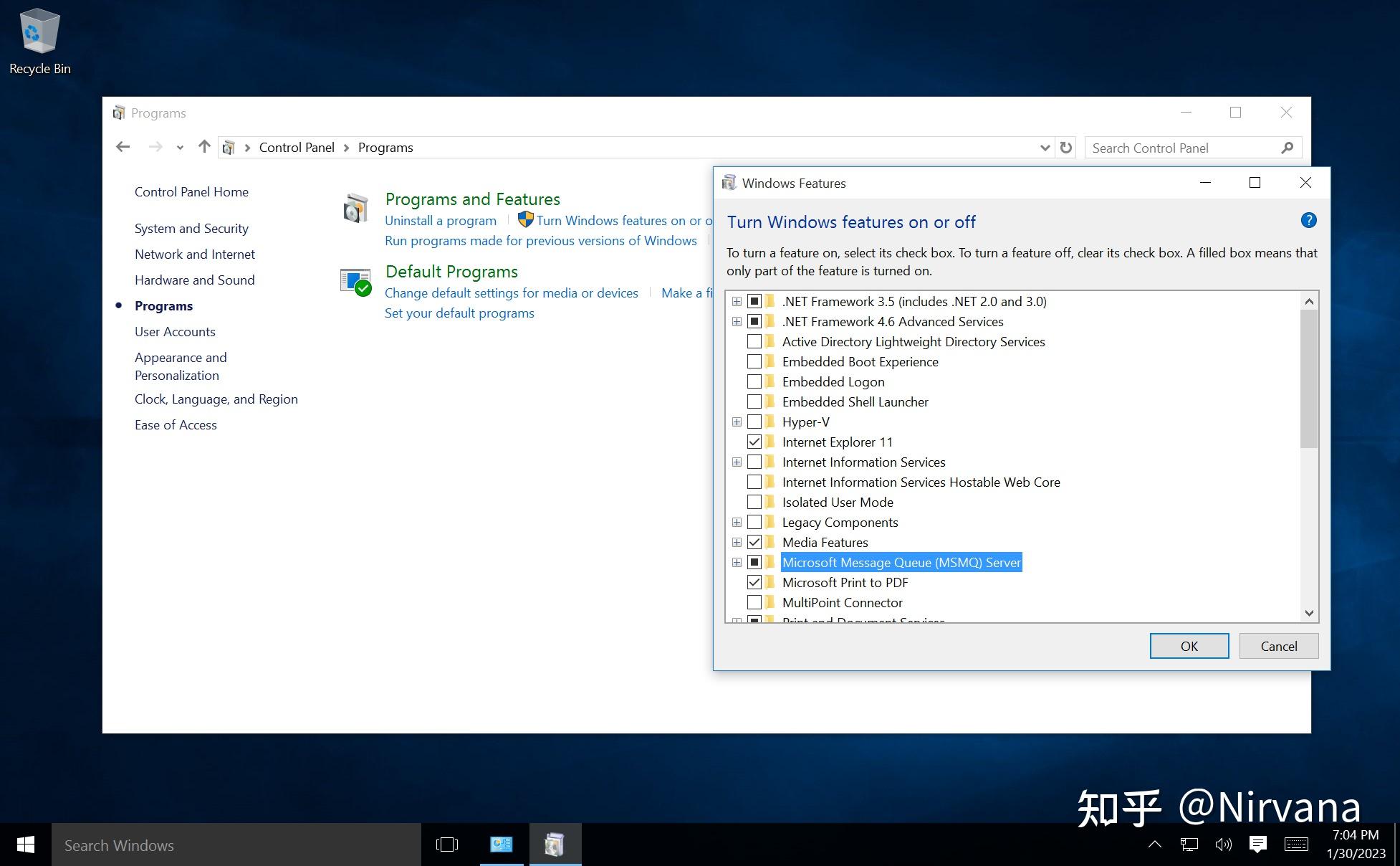Expand the Internet Information Services node
This screenshot has width=1400, height=866.
tap(737, 462)
